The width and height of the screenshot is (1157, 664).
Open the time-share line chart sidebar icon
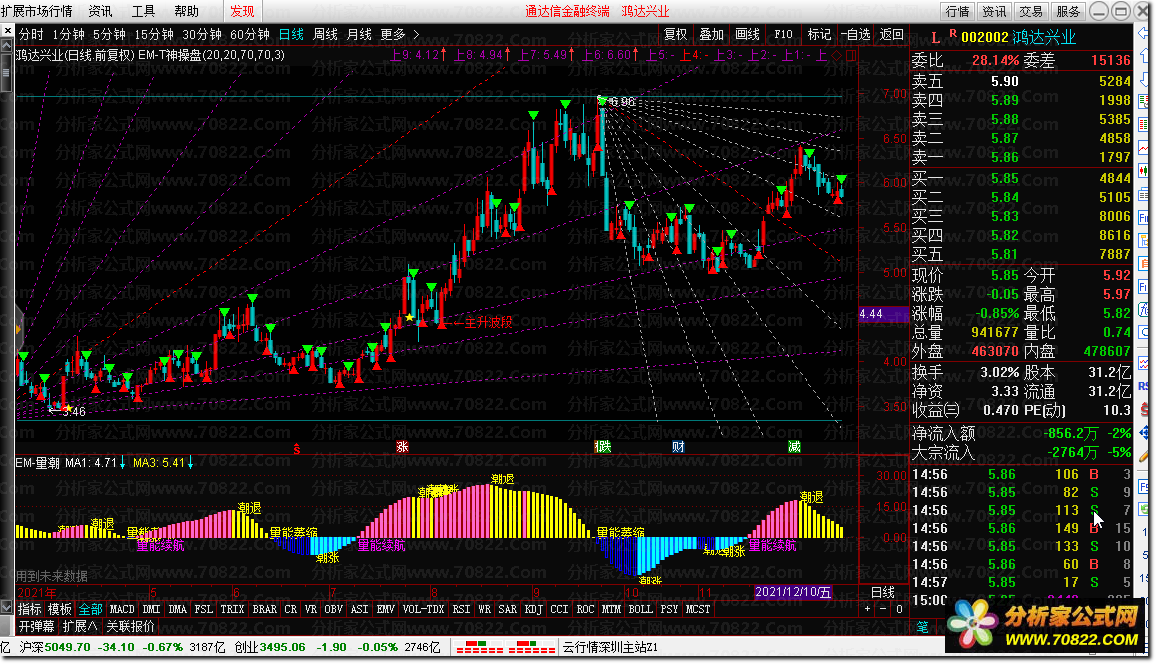[x=1144, y=148]
